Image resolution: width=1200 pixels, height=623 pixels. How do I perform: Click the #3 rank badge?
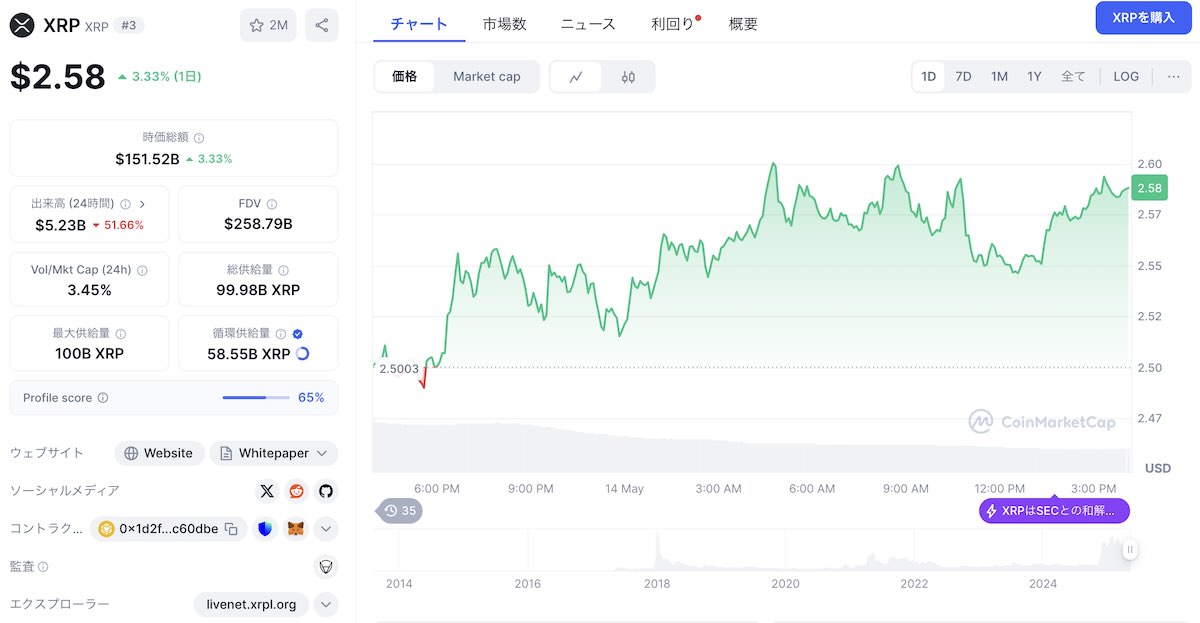(127, 25)
